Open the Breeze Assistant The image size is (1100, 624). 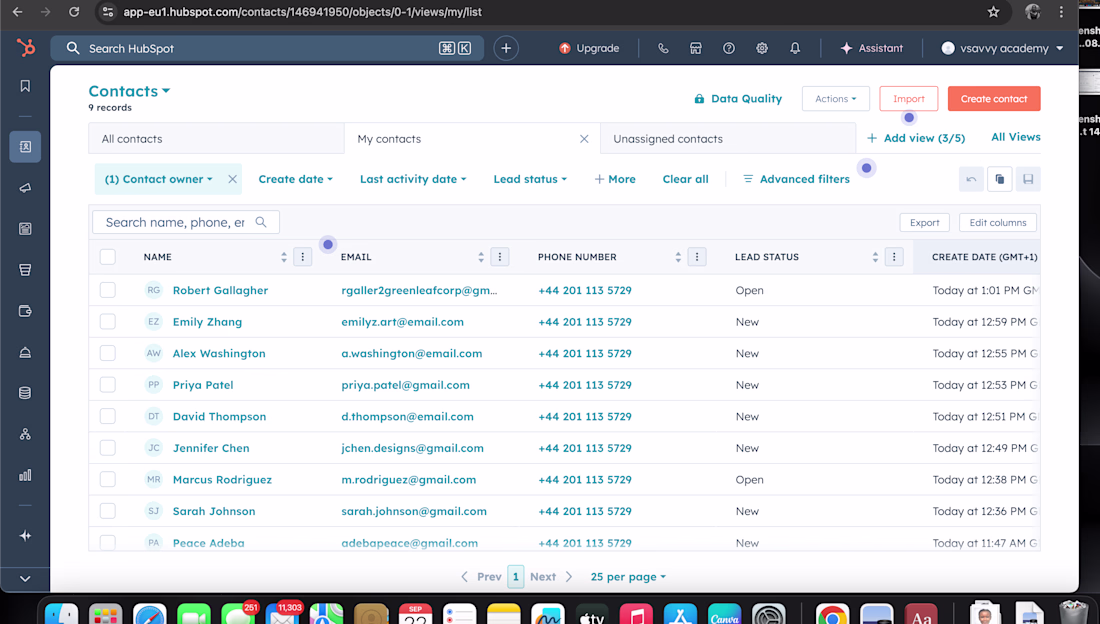(871, 48)
